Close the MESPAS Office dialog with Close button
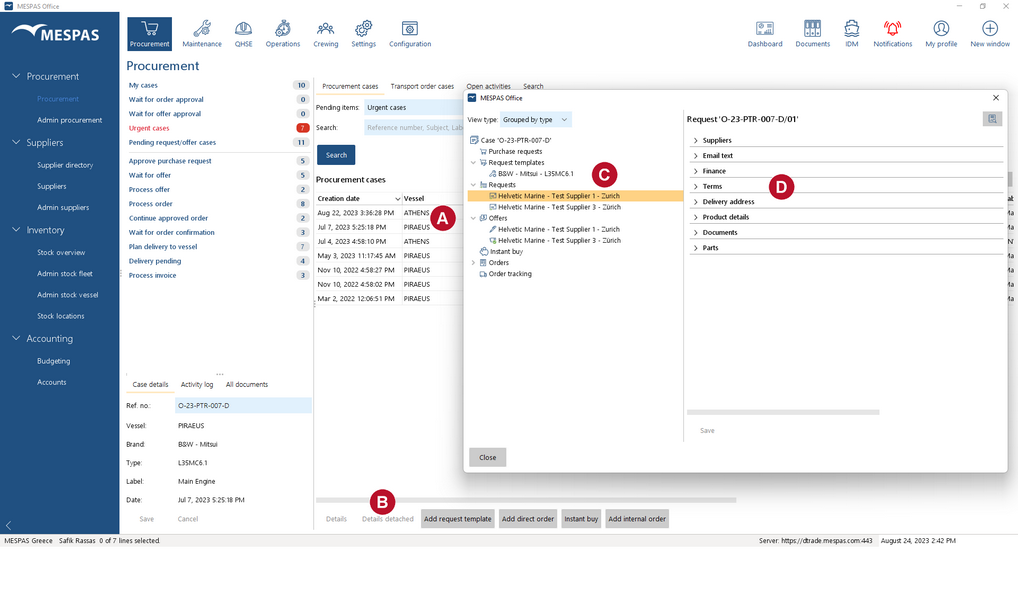This screenshot has width=1018, height=601. pos(488,457)
